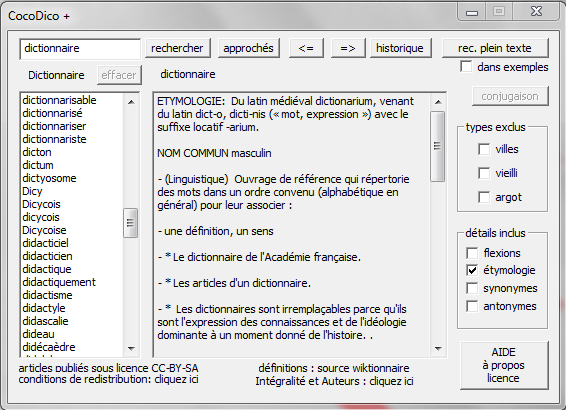566x410 pixels.
Task: Click the conjugaison button
Action: [510, 96]
